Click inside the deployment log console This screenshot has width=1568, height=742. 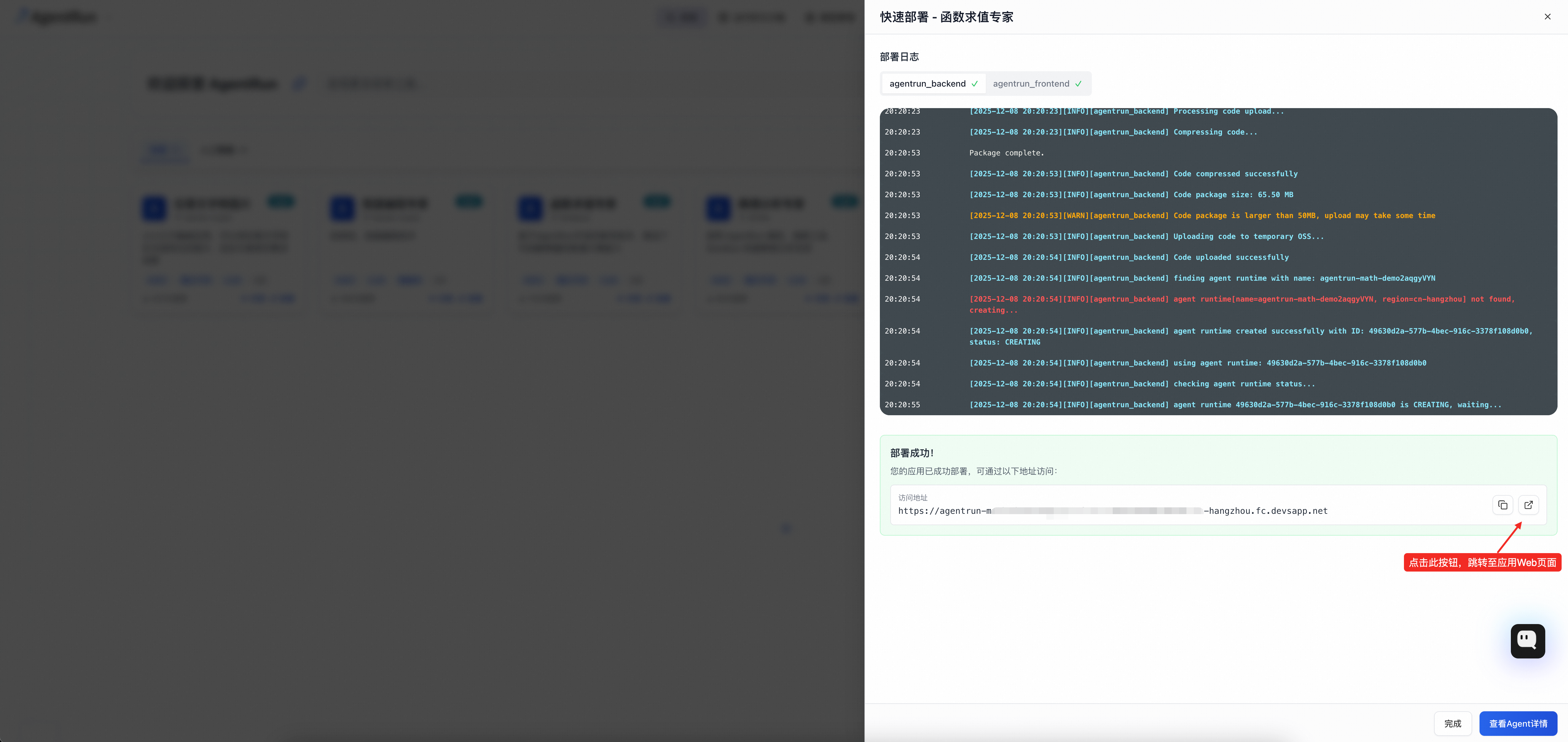click(1217, 262)
